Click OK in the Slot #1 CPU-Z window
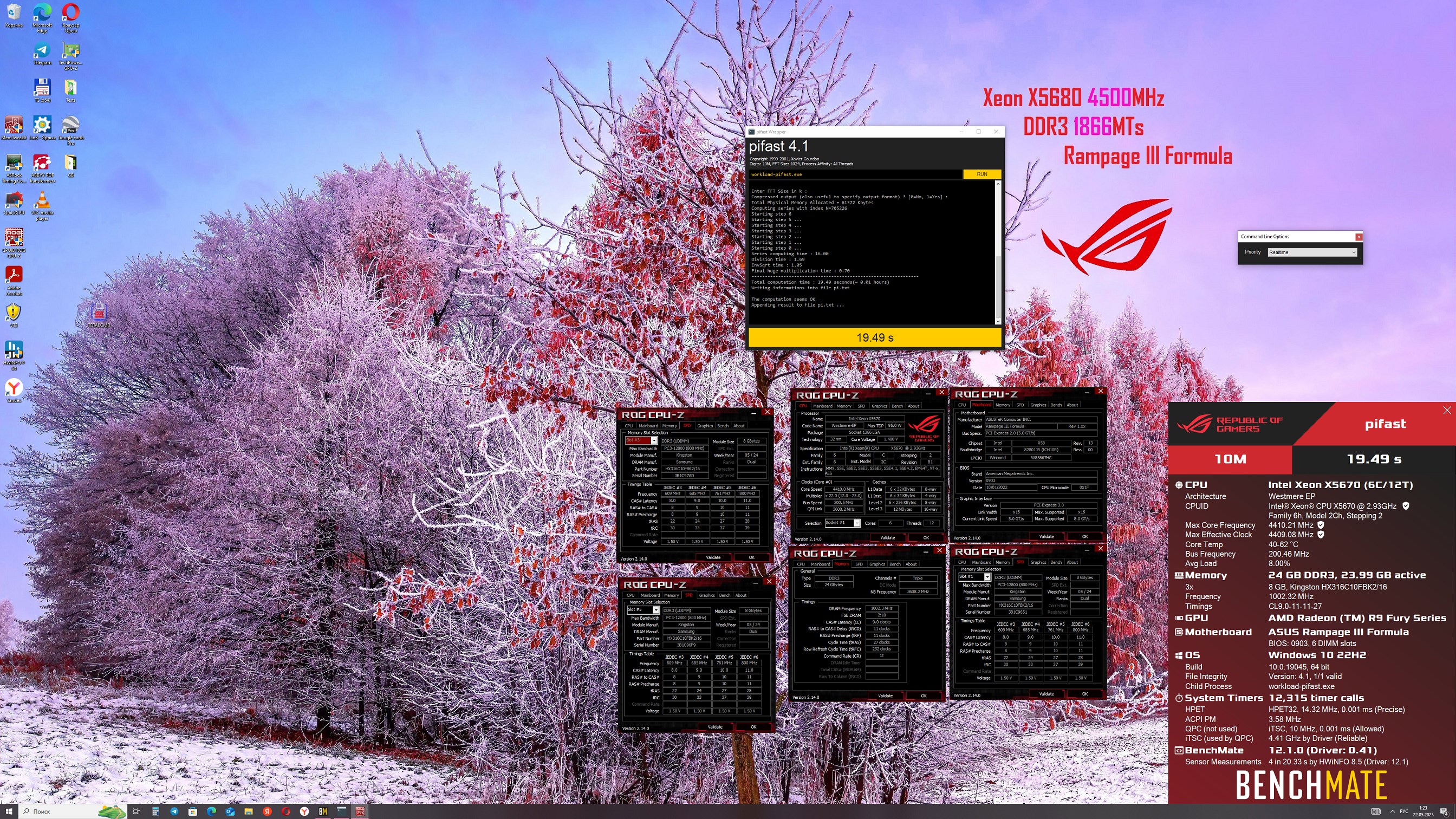This screenshot has height=819, width=1456. pos(1084,693)
